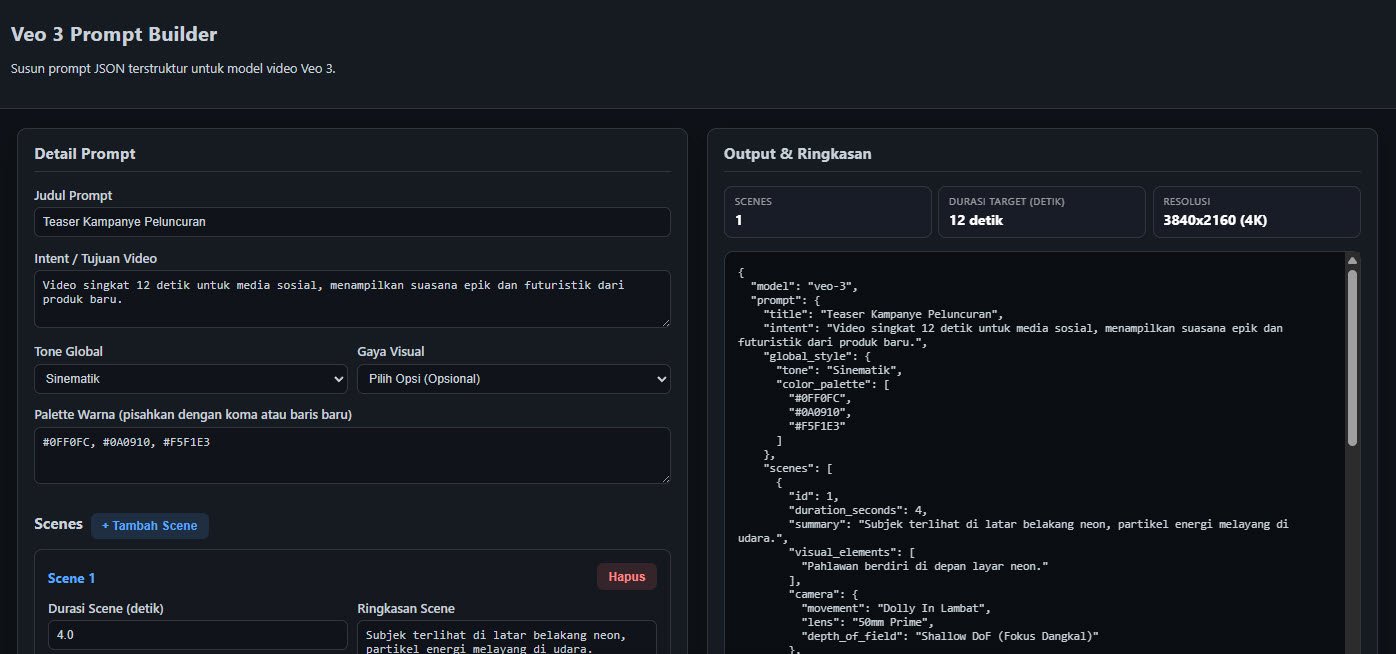Focus the Intent / Tujuan Video textarea

pyautogui.click(x=352, y=298)
